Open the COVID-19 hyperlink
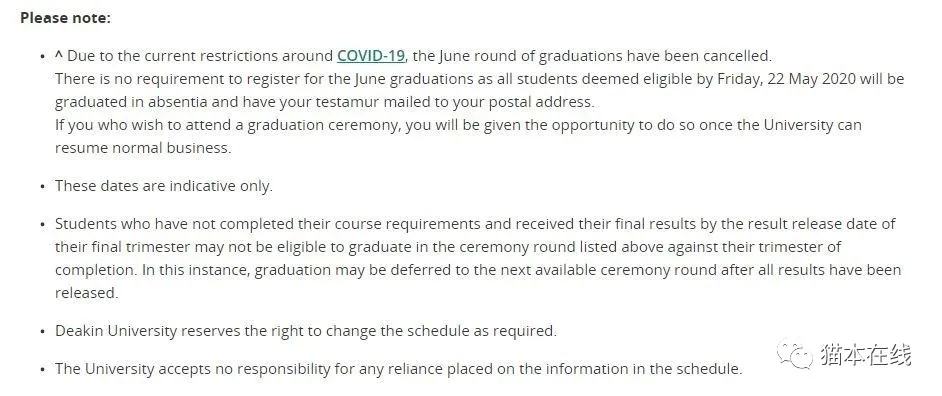Viewport: 942px width, 396px height. (371, 56)
